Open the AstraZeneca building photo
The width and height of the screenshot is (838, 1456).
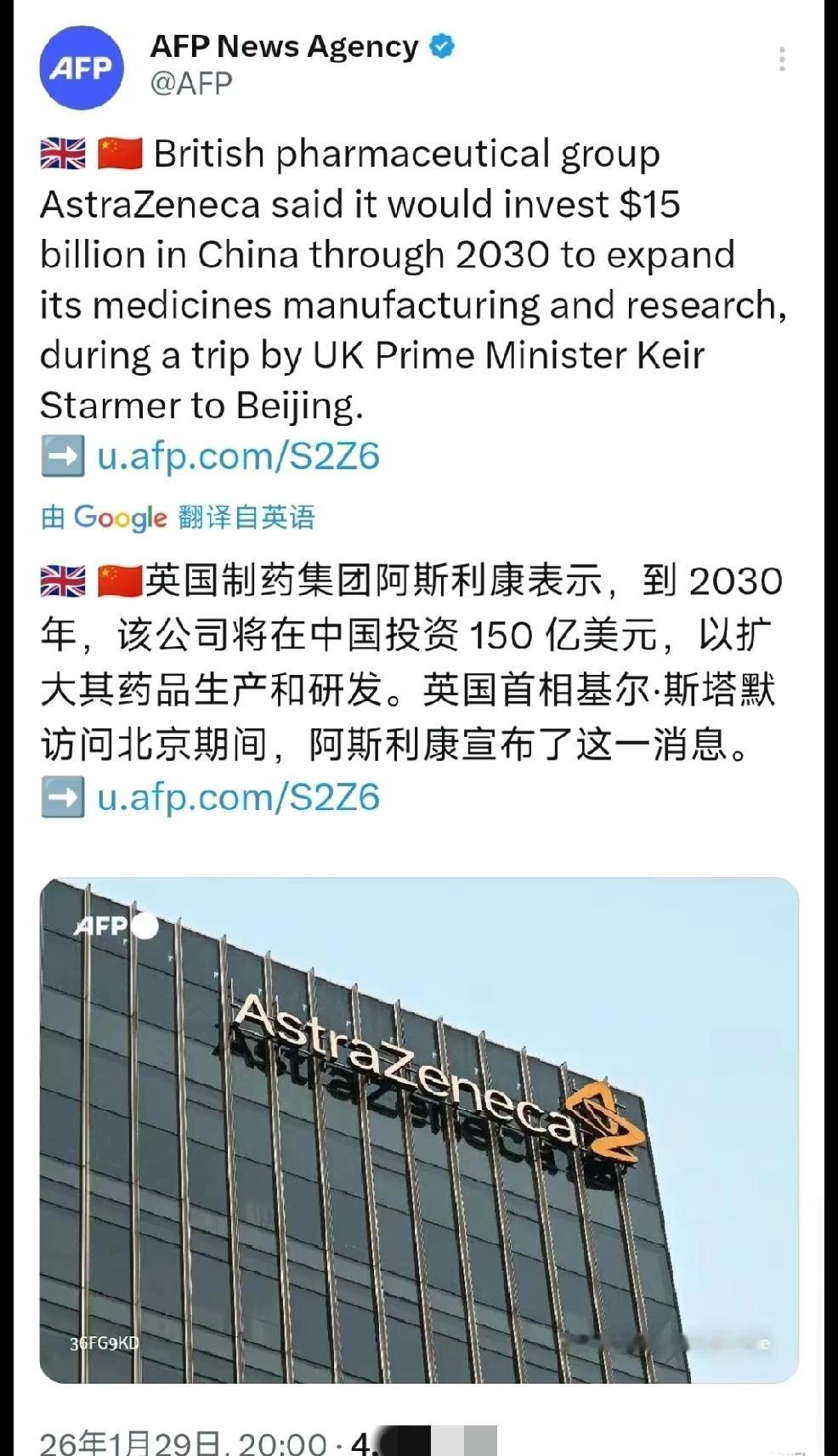pyautogui.click(x=419, y=1130)
